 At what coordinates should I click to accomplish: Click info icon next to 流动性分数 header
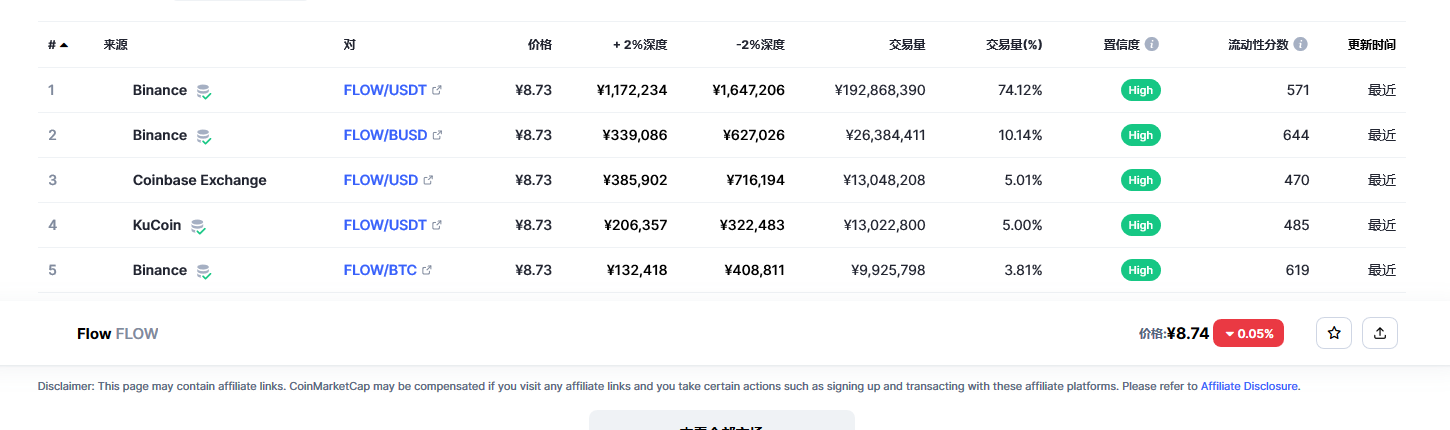pos(1300,45)
